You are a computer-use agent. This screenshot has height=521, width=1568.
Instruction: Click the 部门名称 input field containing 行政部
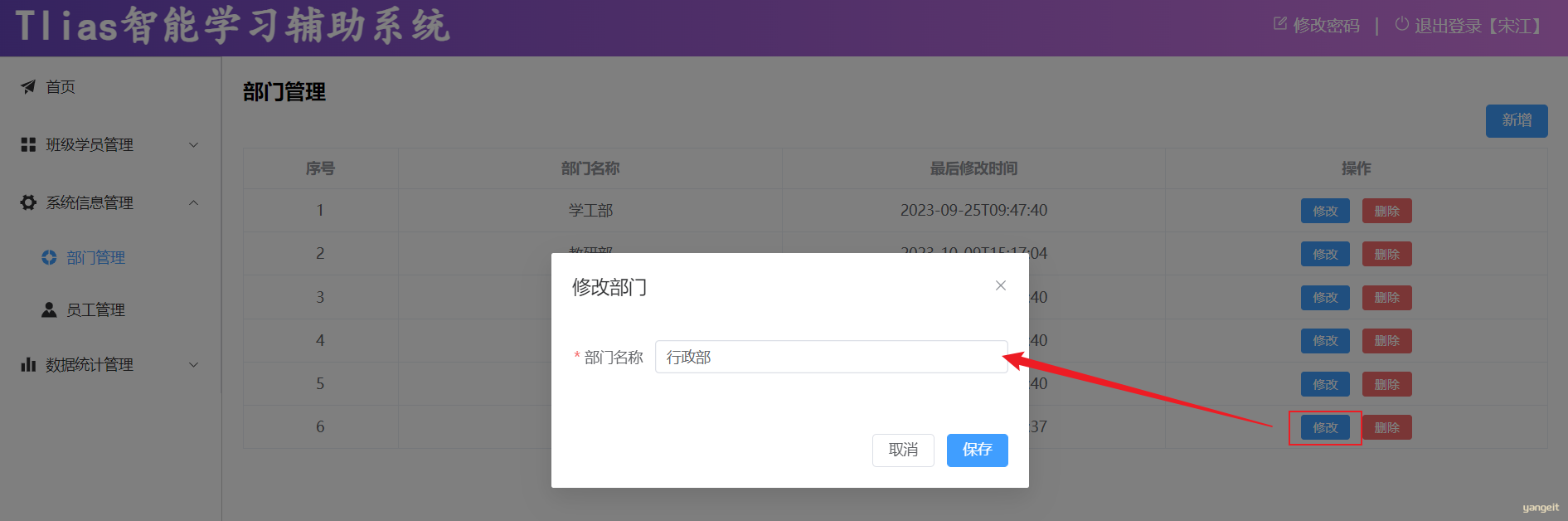coord(832,357)
